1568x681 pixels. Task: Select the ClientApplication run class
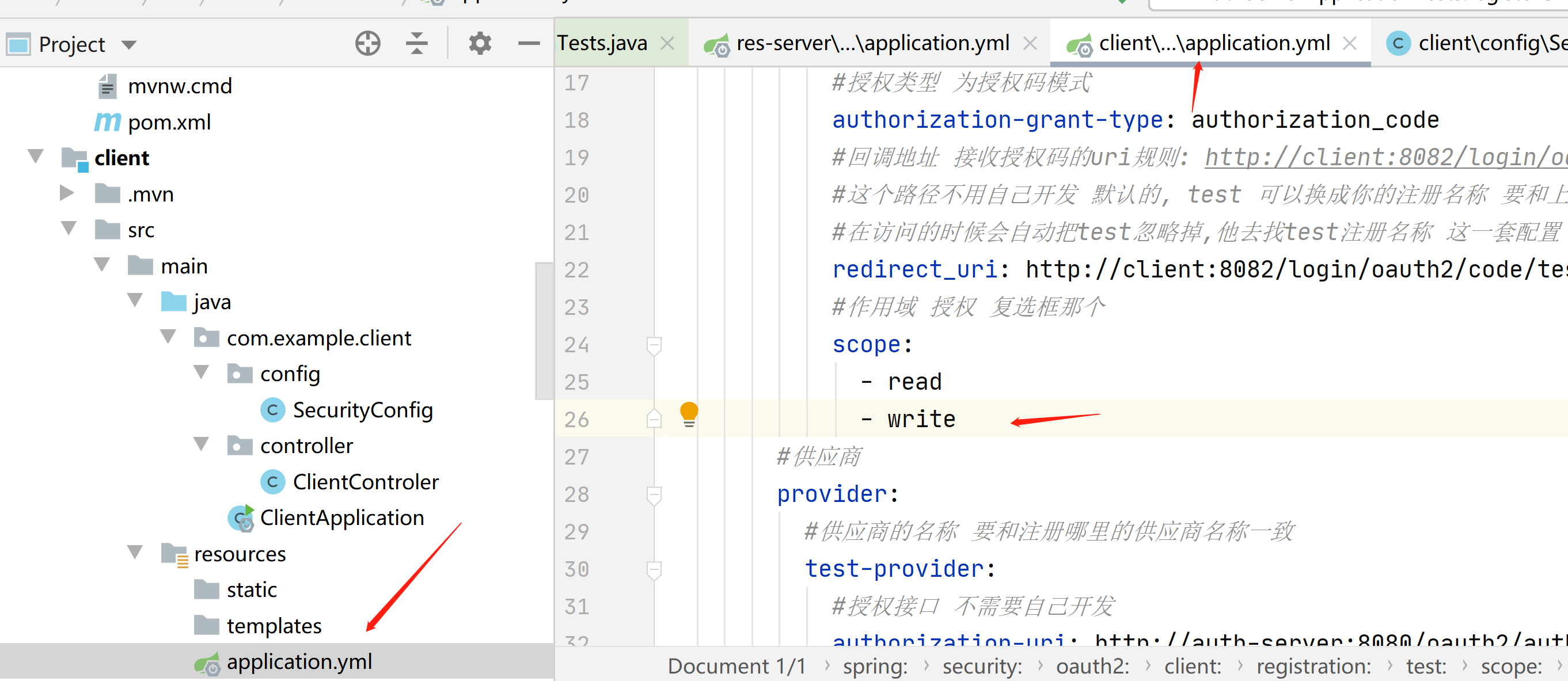click(341, 518)
